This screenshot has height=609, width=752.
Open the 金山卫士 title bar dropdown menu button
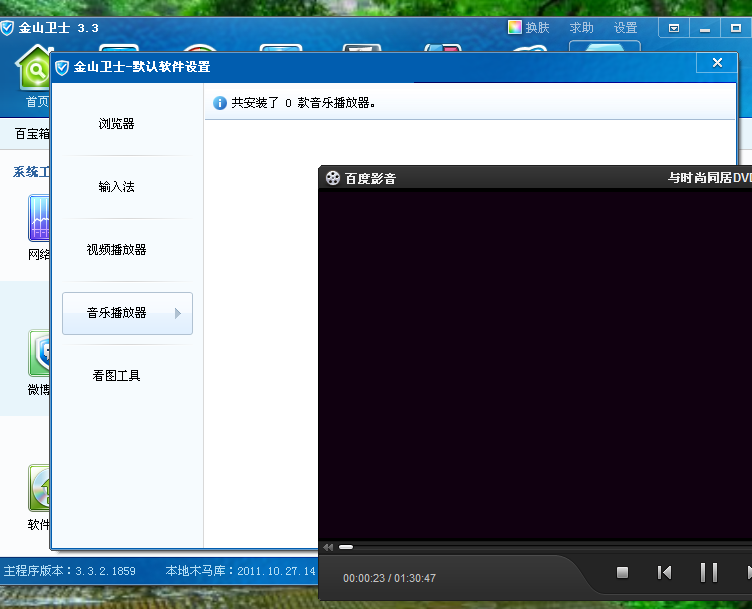coord(674,28)
